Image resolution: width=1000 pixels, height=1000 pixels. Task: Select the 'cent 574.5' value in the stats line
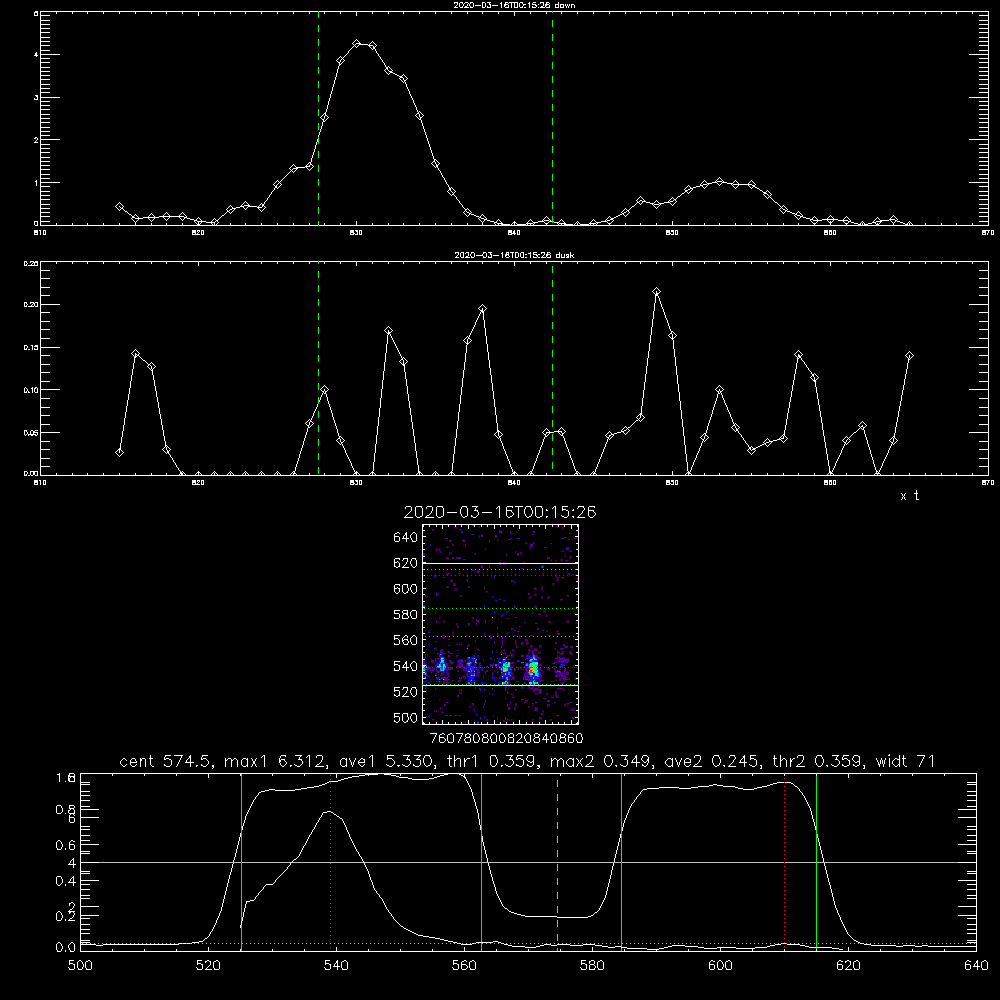(163, 761)
